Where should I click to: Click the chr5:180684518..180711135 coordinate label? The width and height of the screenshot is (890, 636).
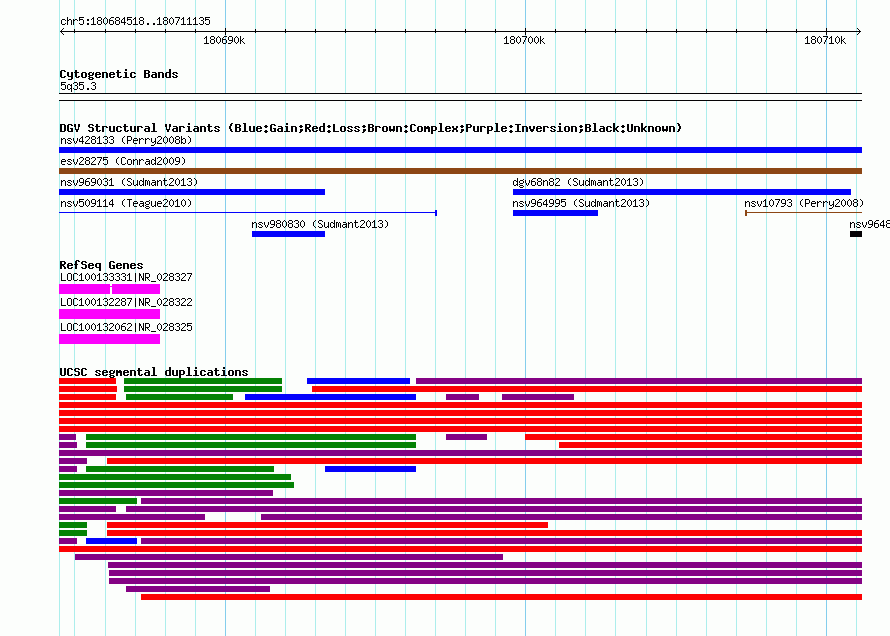(x=135, y=22)
